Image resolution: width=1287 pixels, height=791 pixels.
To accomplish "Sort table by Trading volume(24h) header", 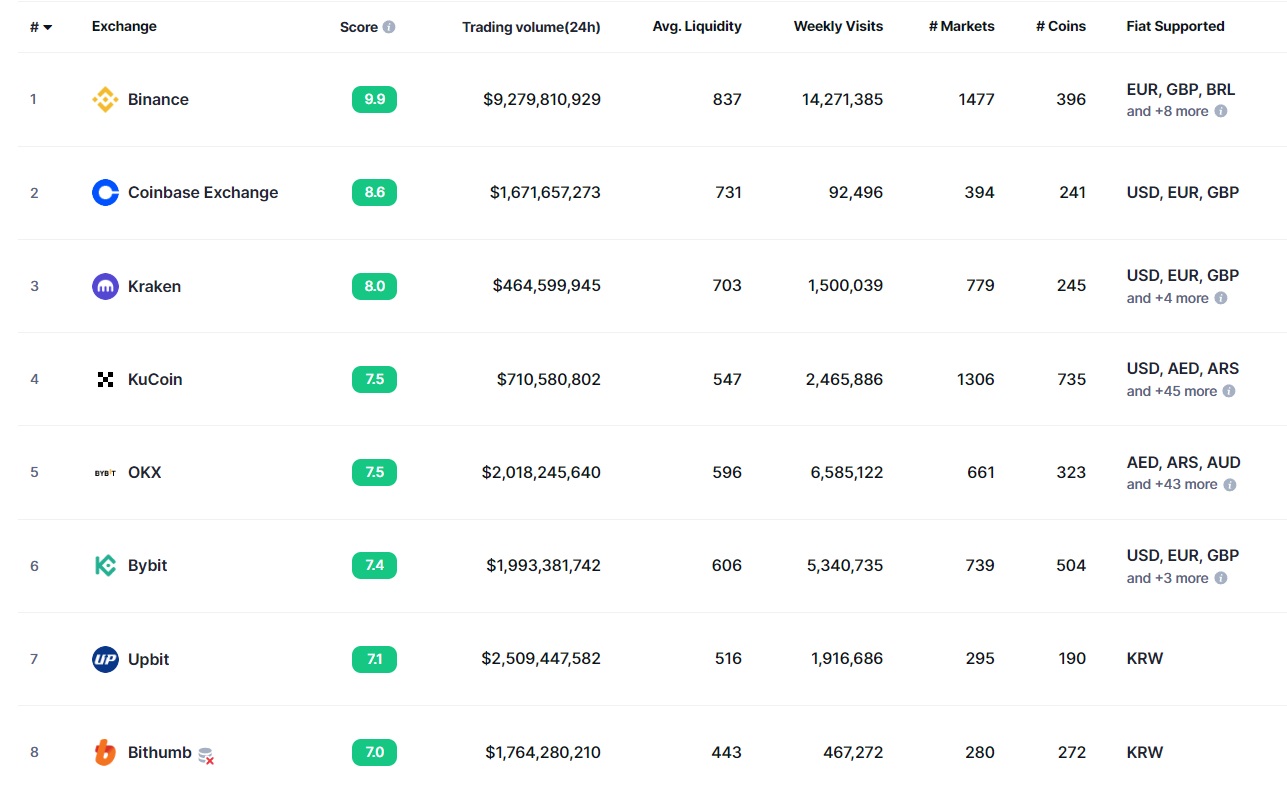I will [531, 27].
